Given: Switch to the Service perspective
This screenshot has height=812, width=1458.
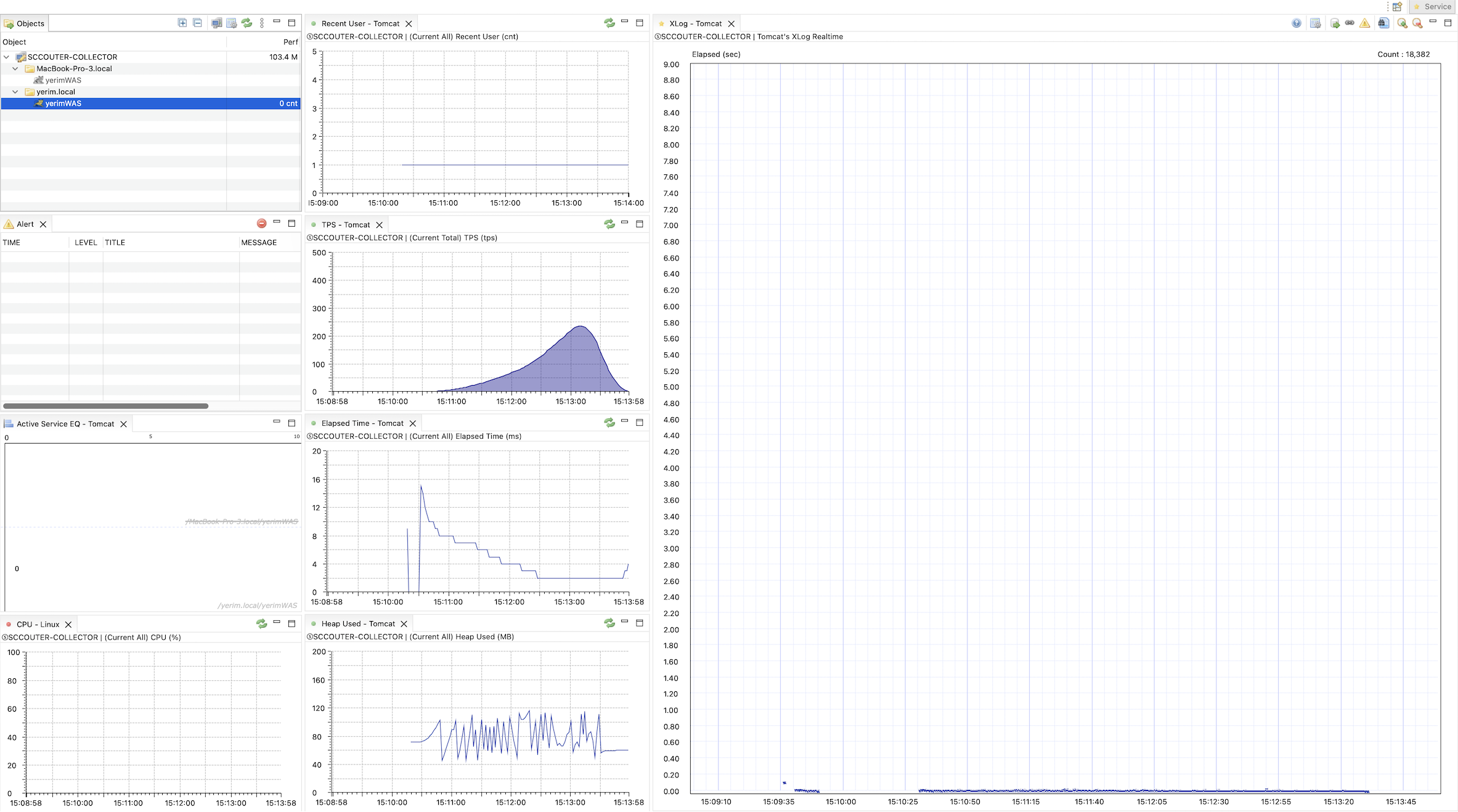Looking at the screenshot, I should 1432,7.
